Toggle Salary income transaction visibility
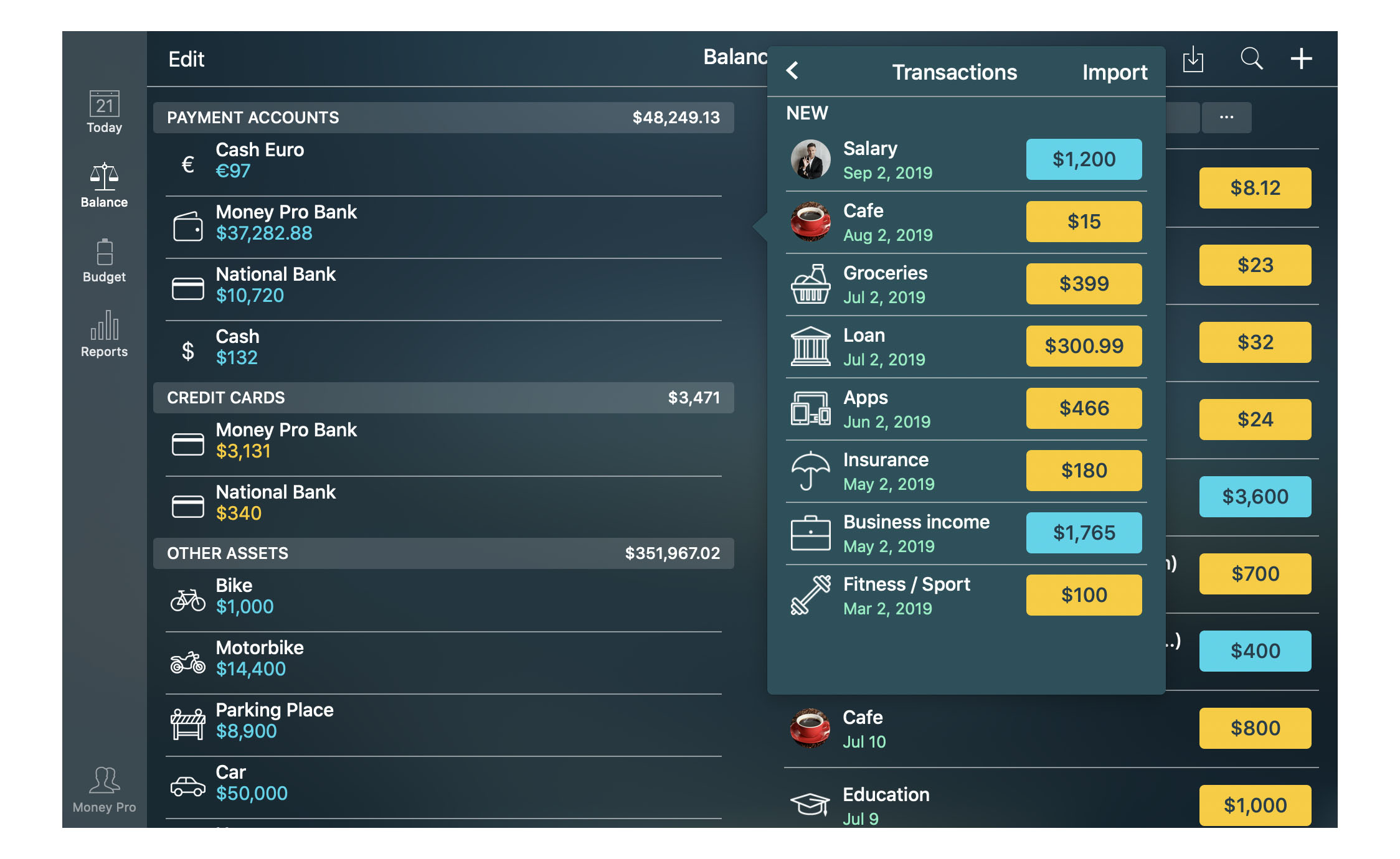 1084,158
